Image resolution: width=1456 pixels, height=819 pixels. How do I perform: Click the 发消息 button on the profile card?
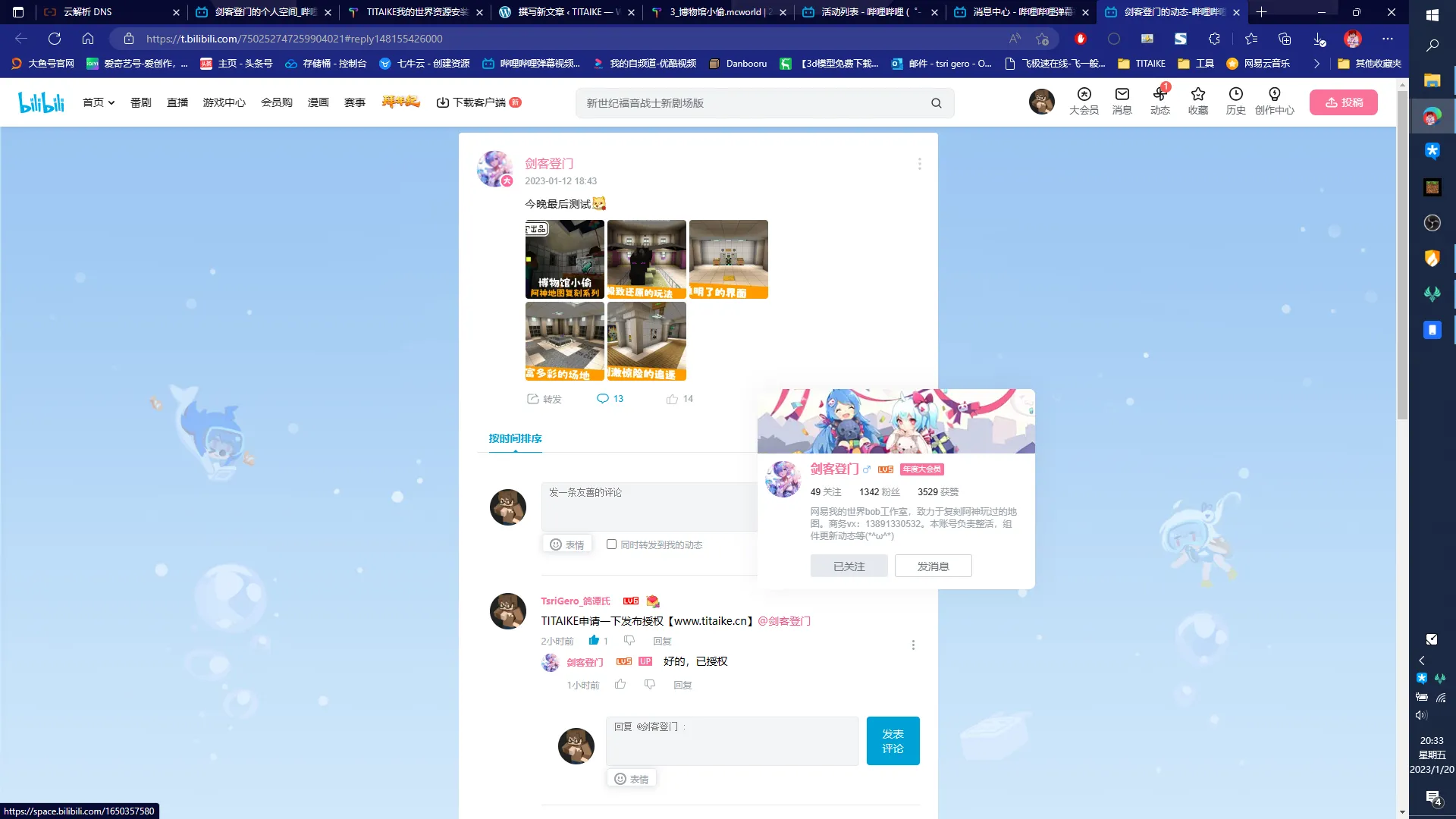933,566
